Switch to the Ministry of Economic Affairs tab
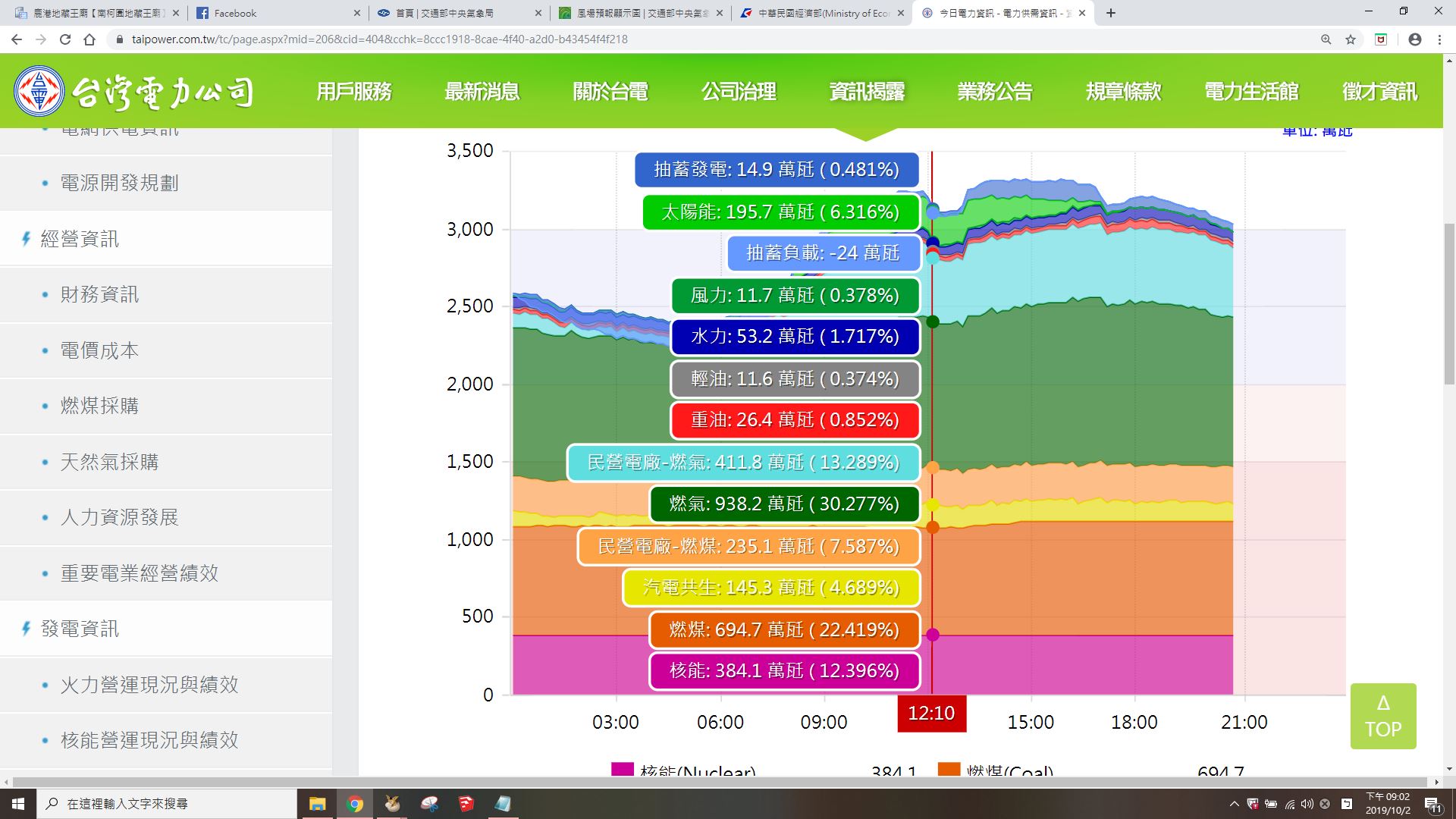Screen dimensions: 1456x819 [x=823, y=13]
